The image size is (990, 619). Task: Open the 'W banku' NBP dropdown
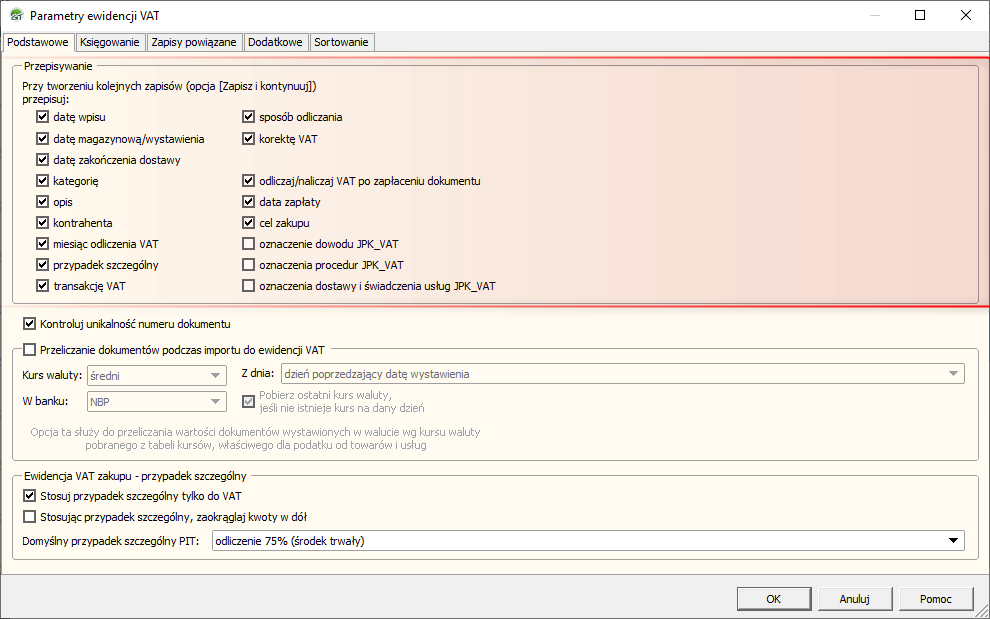[214, 402]
